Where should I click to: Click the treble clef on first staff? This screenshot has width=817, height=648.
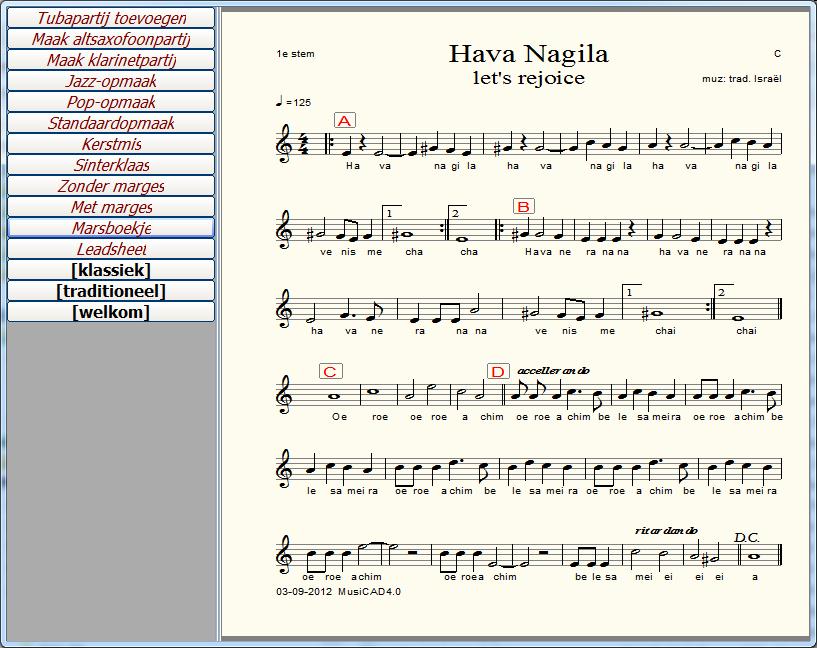click(284, 144)
